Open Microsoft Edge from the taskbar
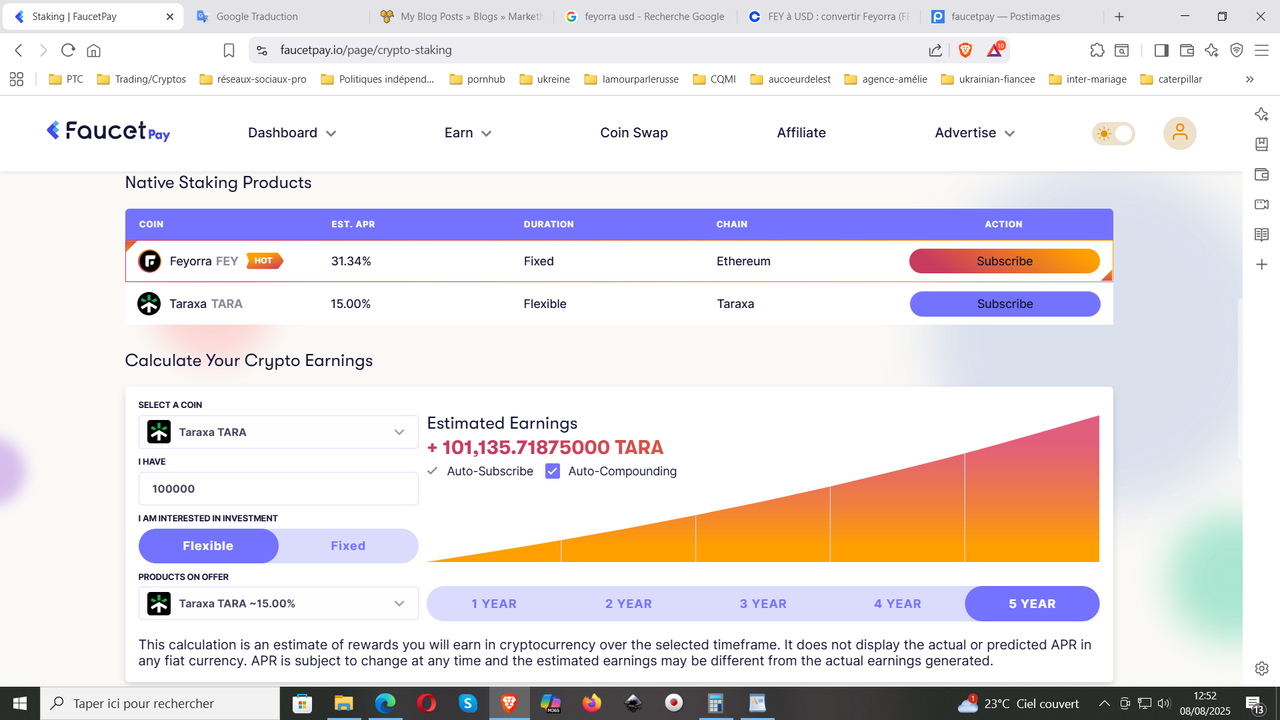 click(385, 703)
